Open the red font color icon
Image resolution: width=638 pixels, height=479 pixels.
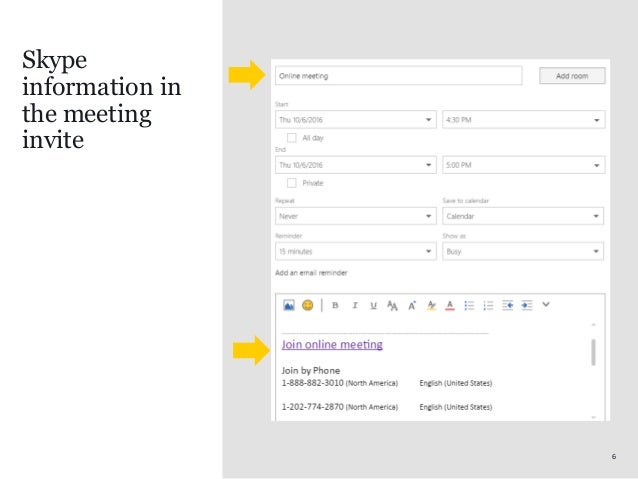[450, 305]
